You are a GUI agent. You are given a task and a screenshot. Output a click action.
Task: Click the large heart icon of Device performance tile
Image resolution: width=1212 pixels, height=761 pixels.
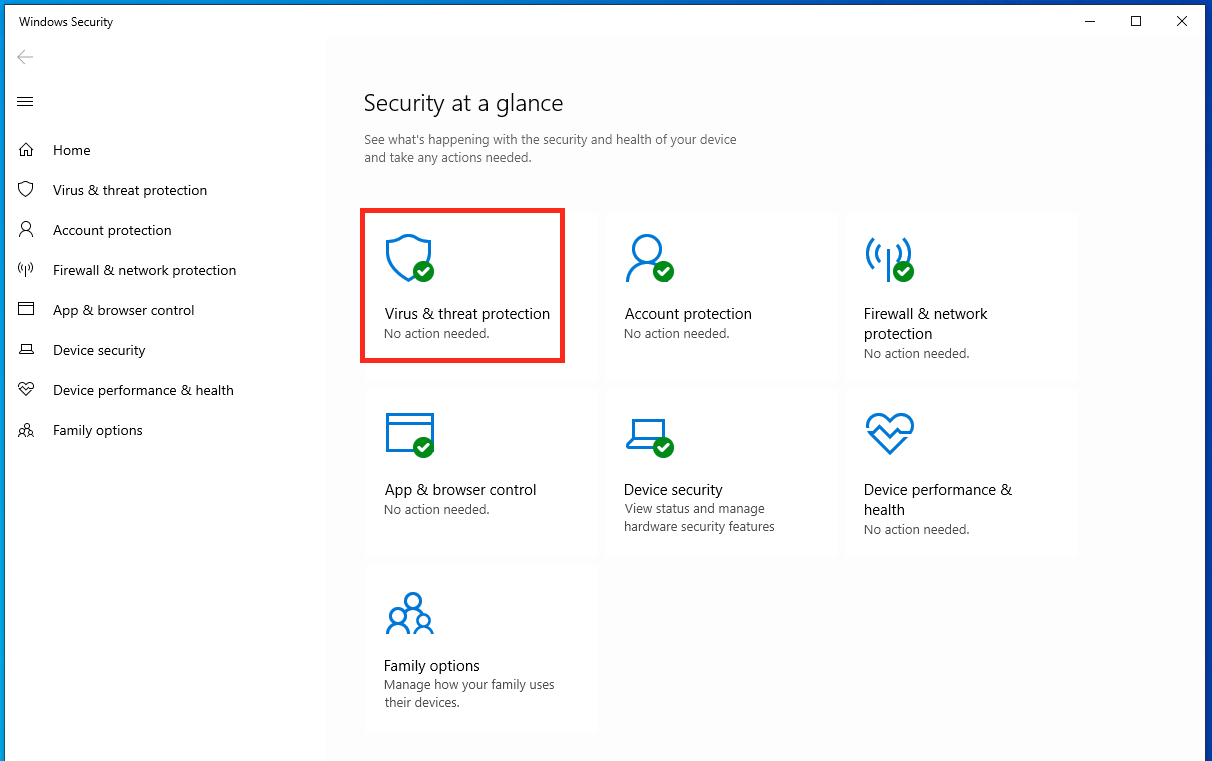click(x=889, y=434)
